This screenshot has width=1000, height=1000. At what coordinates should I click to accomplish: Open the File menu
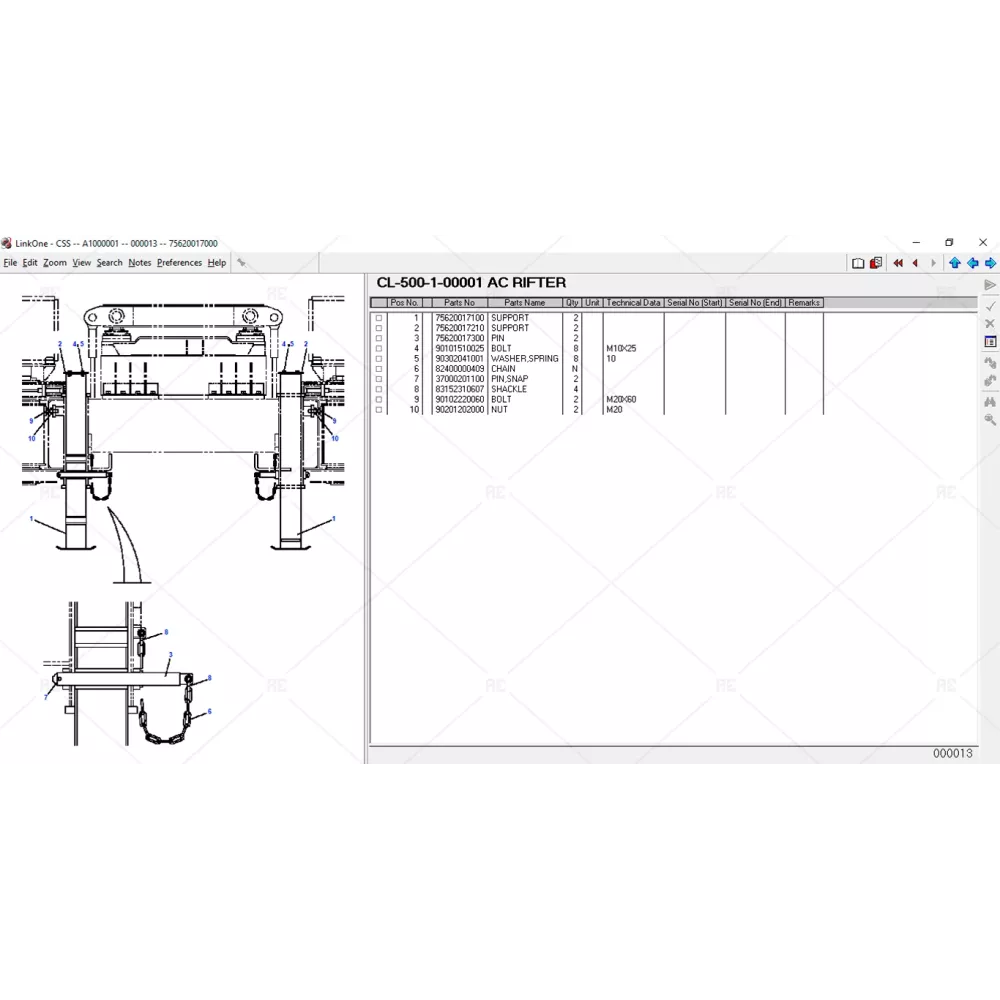(10, 263)
